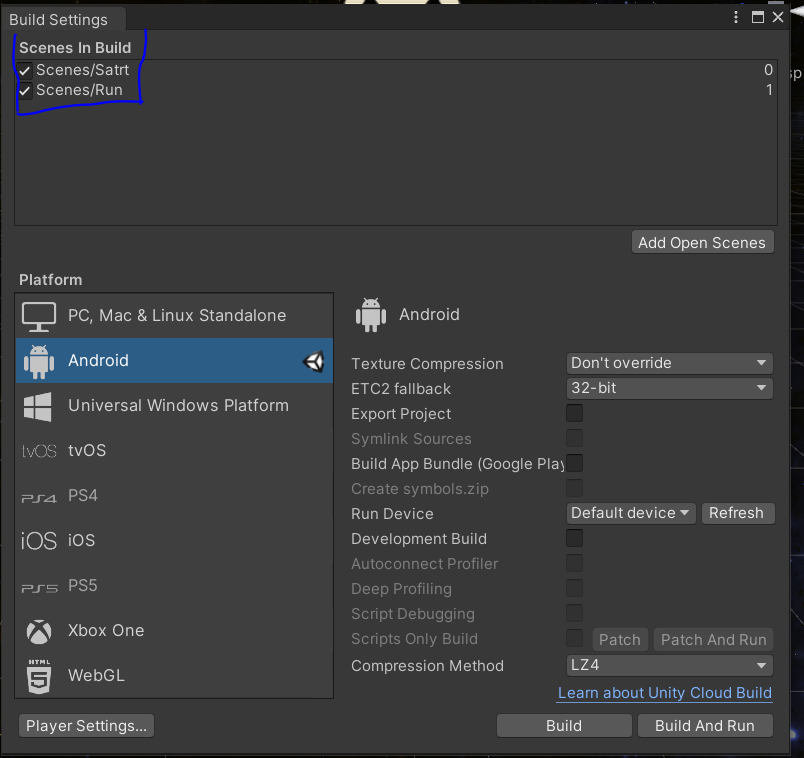Toggle the Create symbols.zip checkbox
Viewport: 804px width, 758px height.
click(x=574, y=488)
